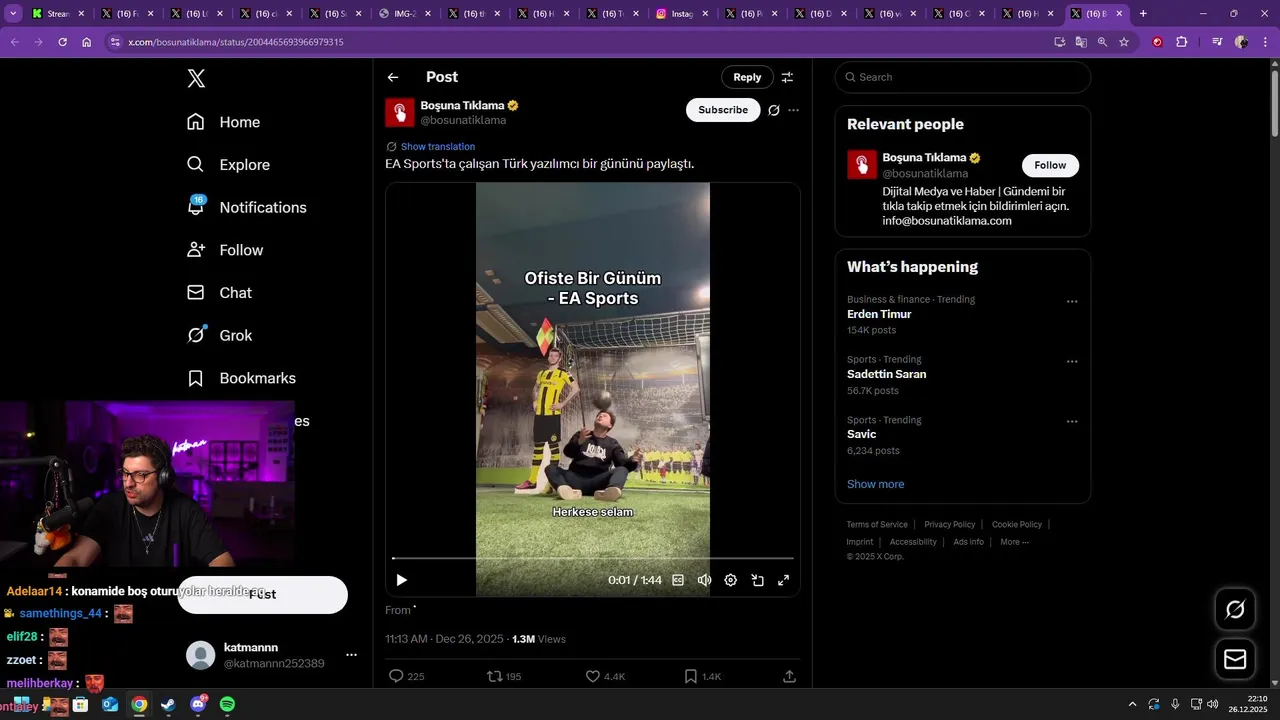This screenshot has height=720, width=1280.
Task: Open katmannn account menu dots
Action: pos(351,655)
